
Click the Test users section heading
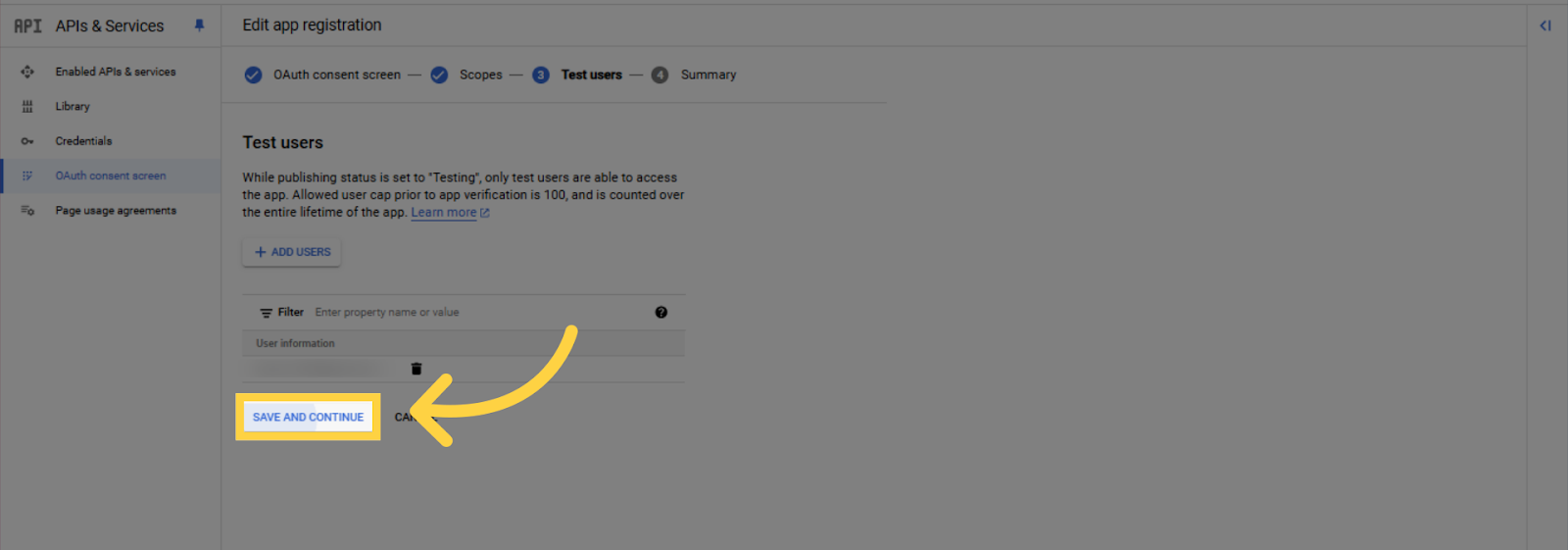283,143
